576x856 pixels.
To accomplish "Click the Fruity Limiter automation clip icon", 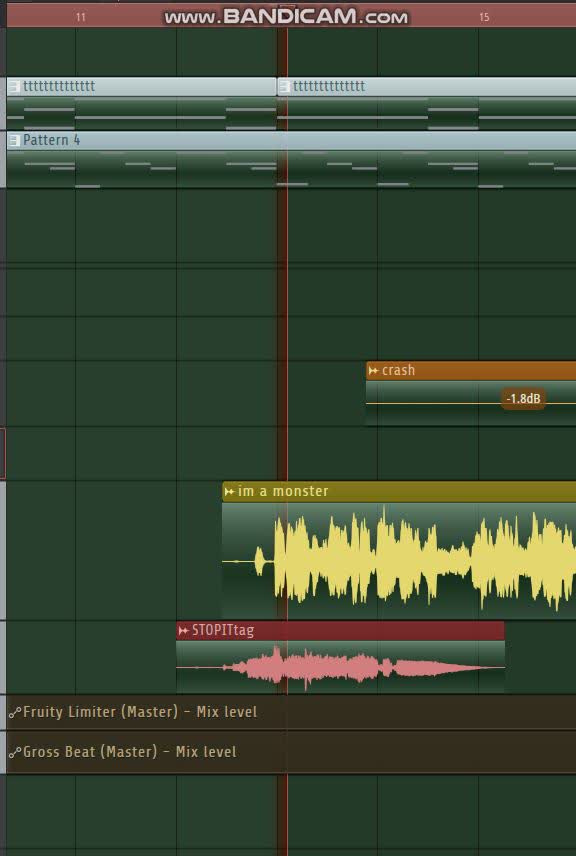I will pyautogui.click(x=15, y=712).
